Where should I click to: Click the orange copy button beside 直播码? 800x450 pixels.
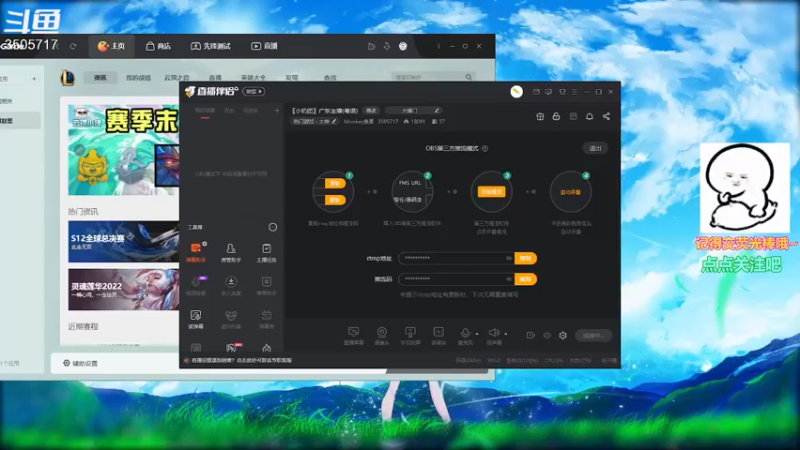coord(526,279)
